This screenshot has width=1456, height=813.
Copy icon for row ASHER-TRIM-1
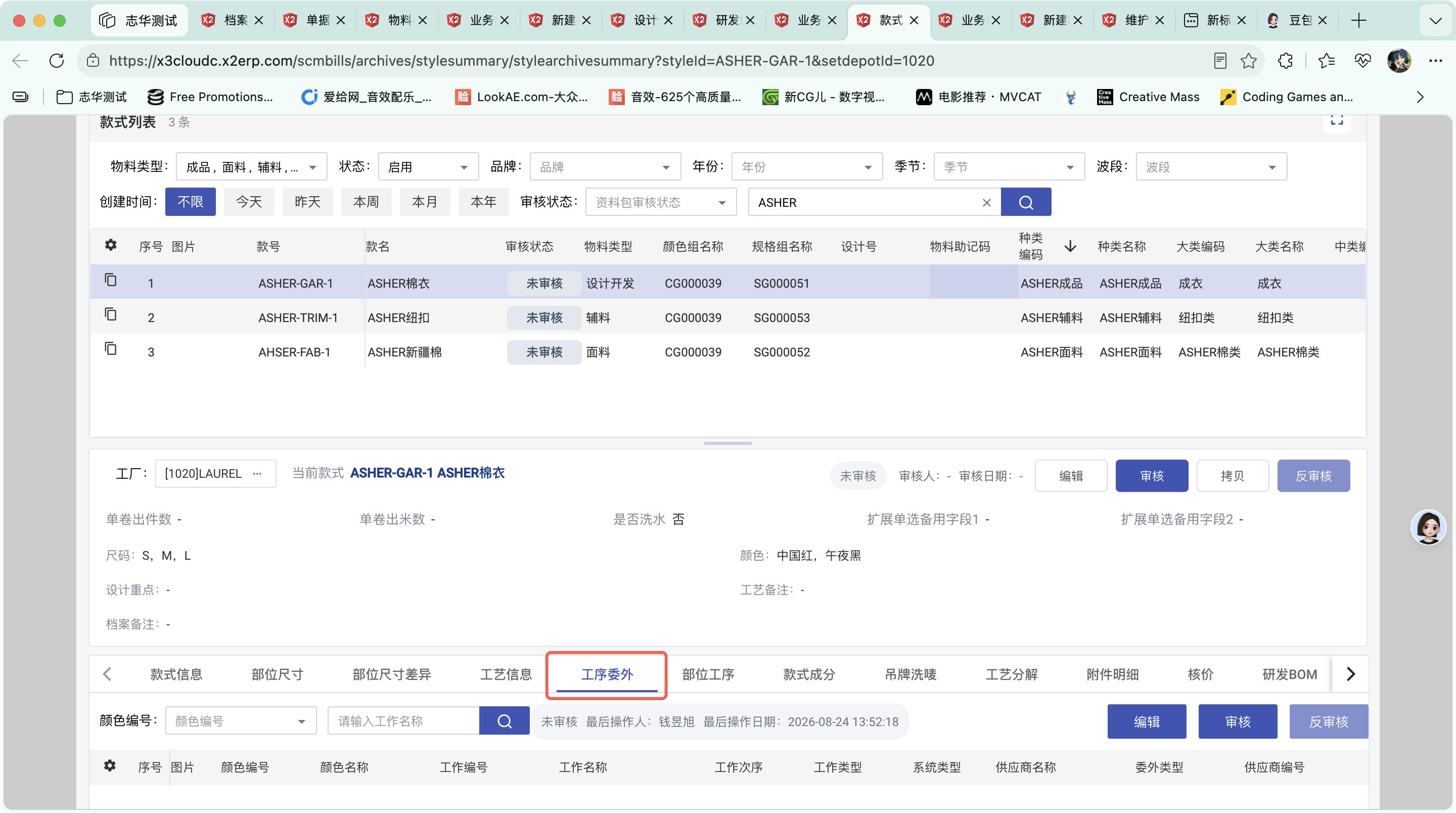click(x=111, y=314)
